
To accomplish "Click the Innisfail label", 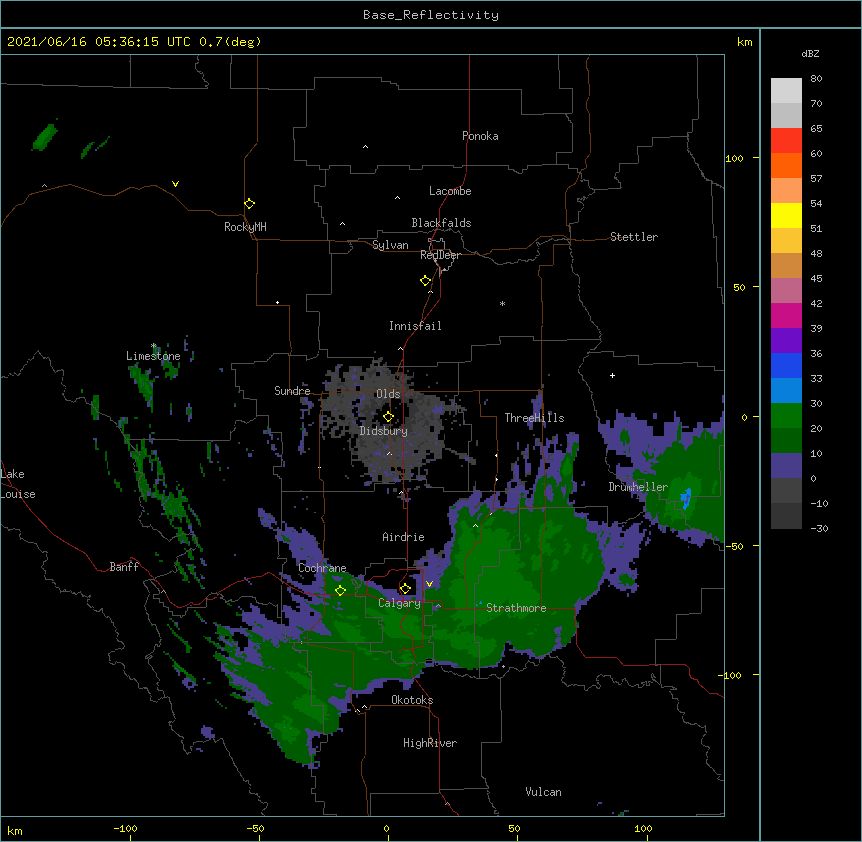I will 415,326.
